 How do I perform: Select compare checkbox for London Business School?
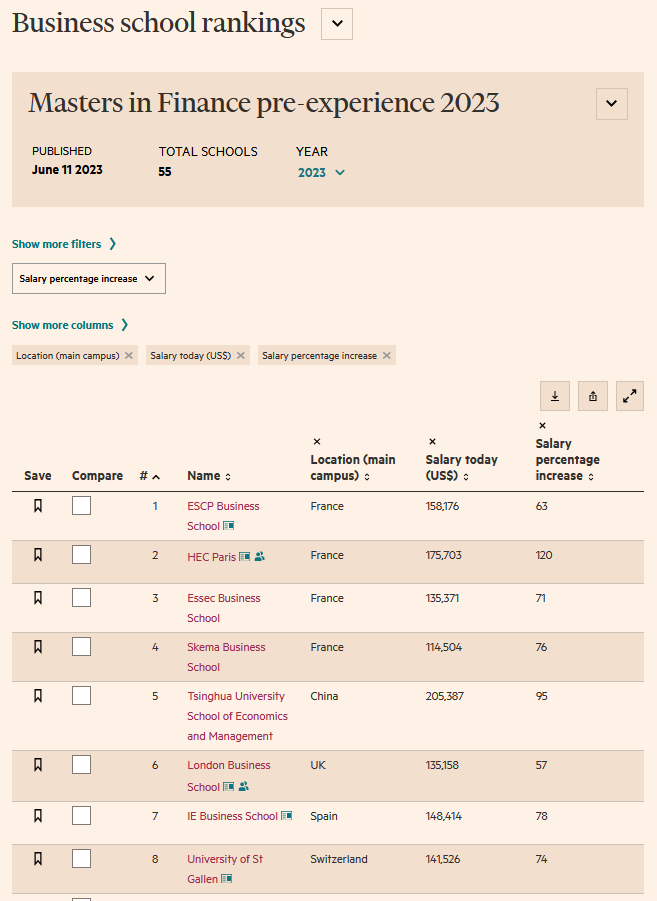pyautogui.click(x=81, y=765)
